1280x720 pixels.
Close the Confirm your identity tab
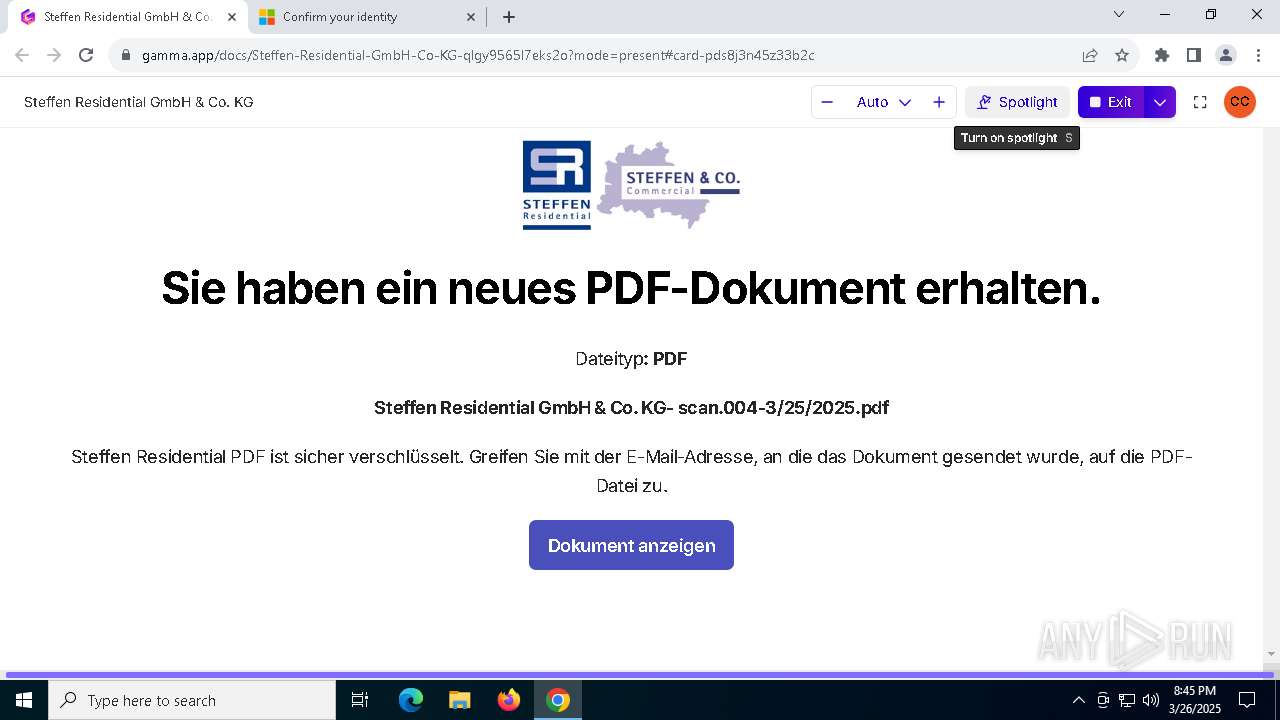(x=471, y=17)
